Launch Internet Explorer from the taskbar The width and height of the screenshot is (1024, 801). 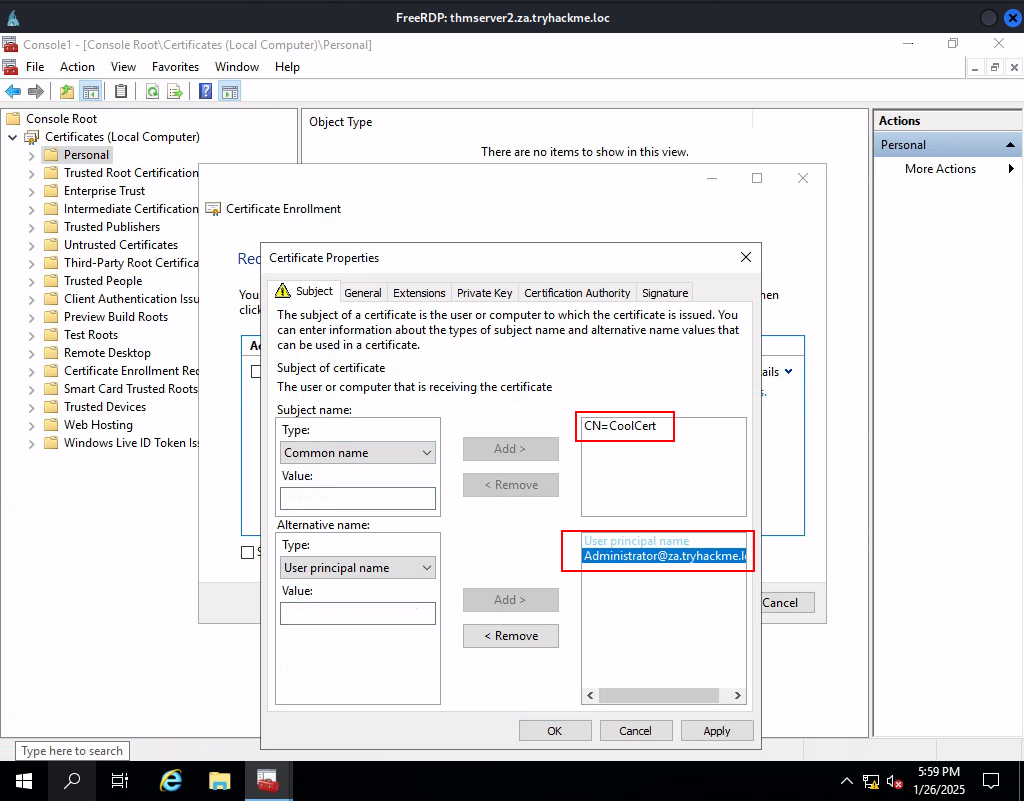click(x=171, y=781)
